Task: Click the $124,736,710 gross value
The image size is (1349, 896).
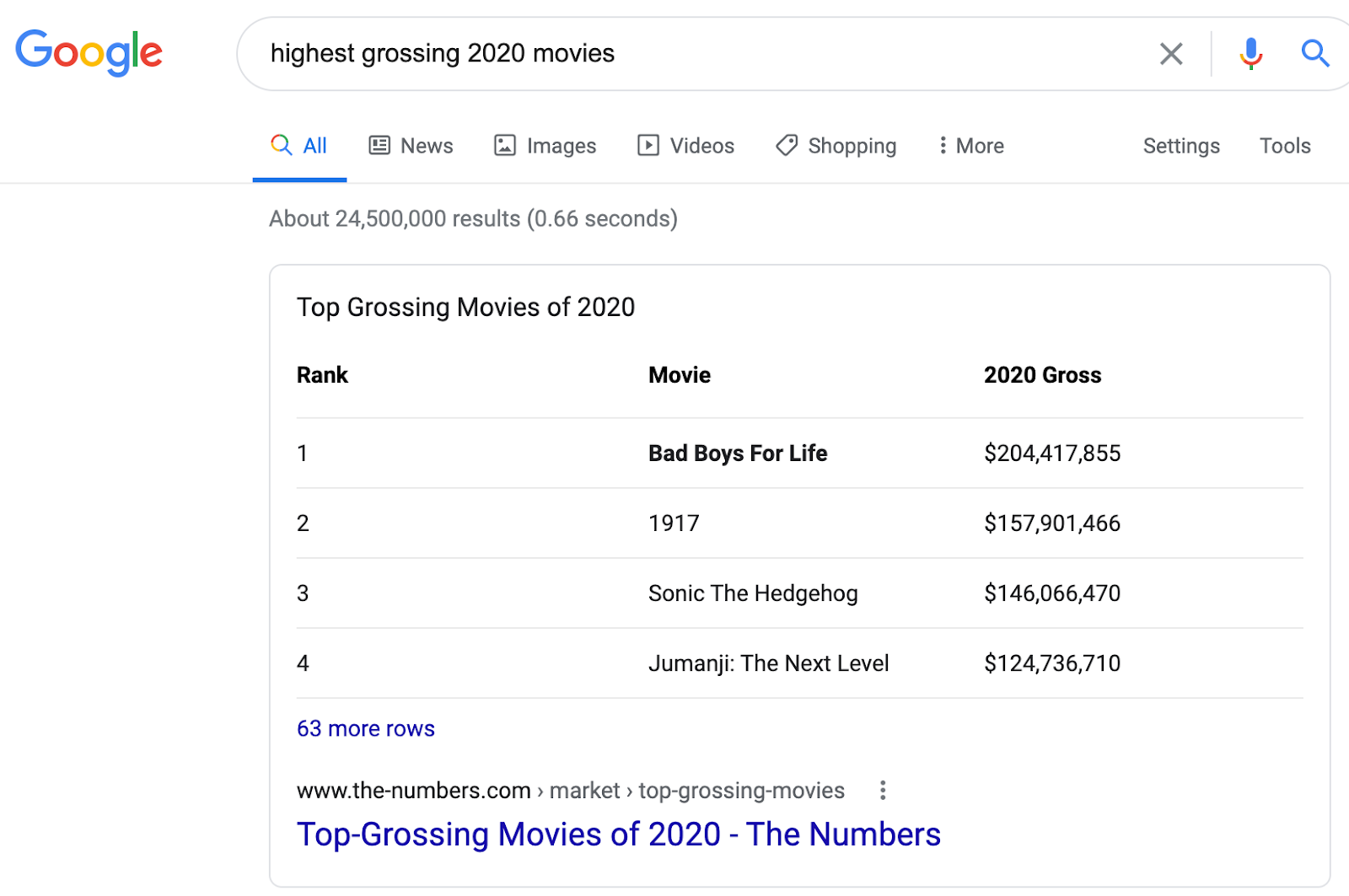Action: point(1052,663)
